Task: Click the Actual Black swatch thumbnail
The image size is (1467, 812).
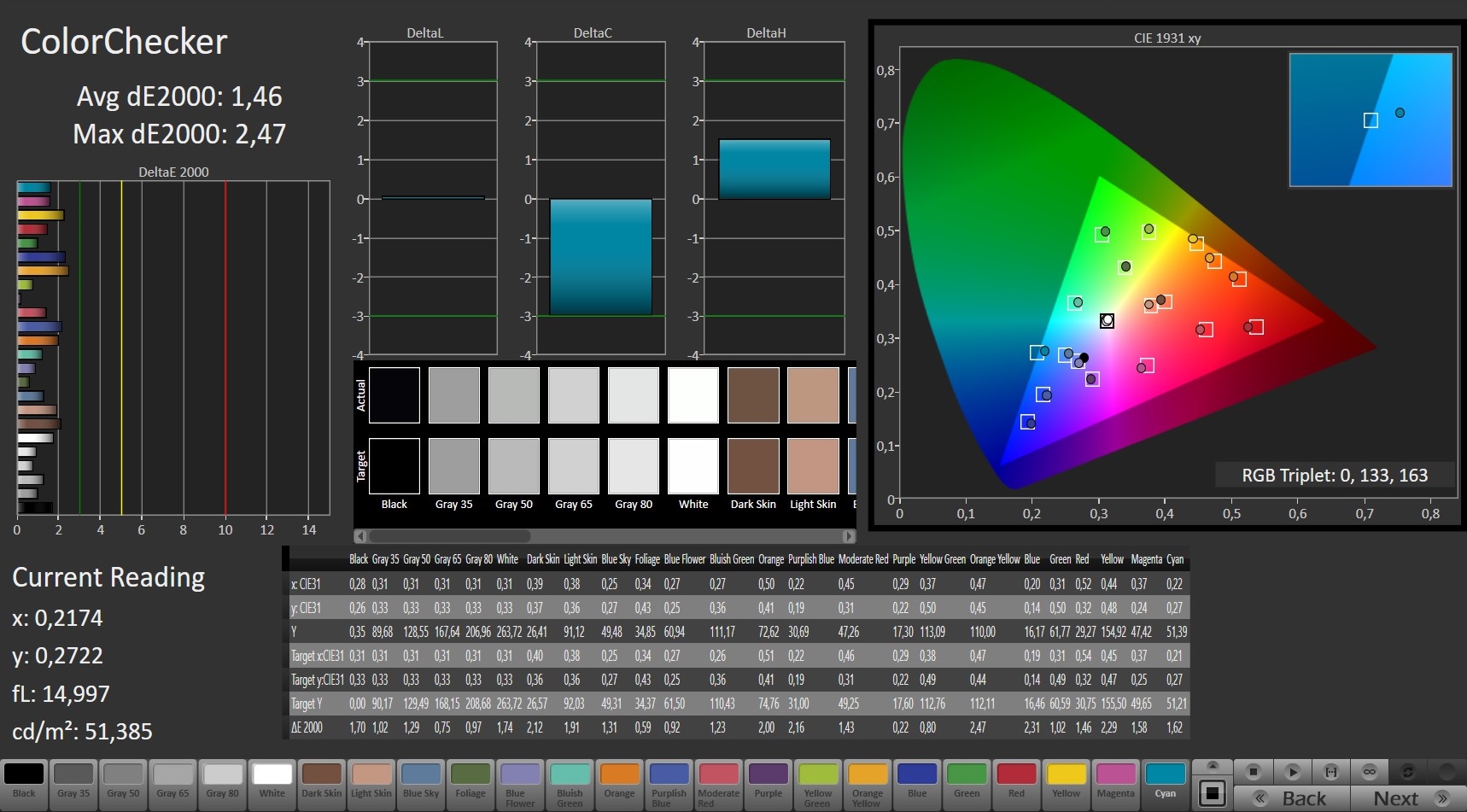Action: point(395,395)
